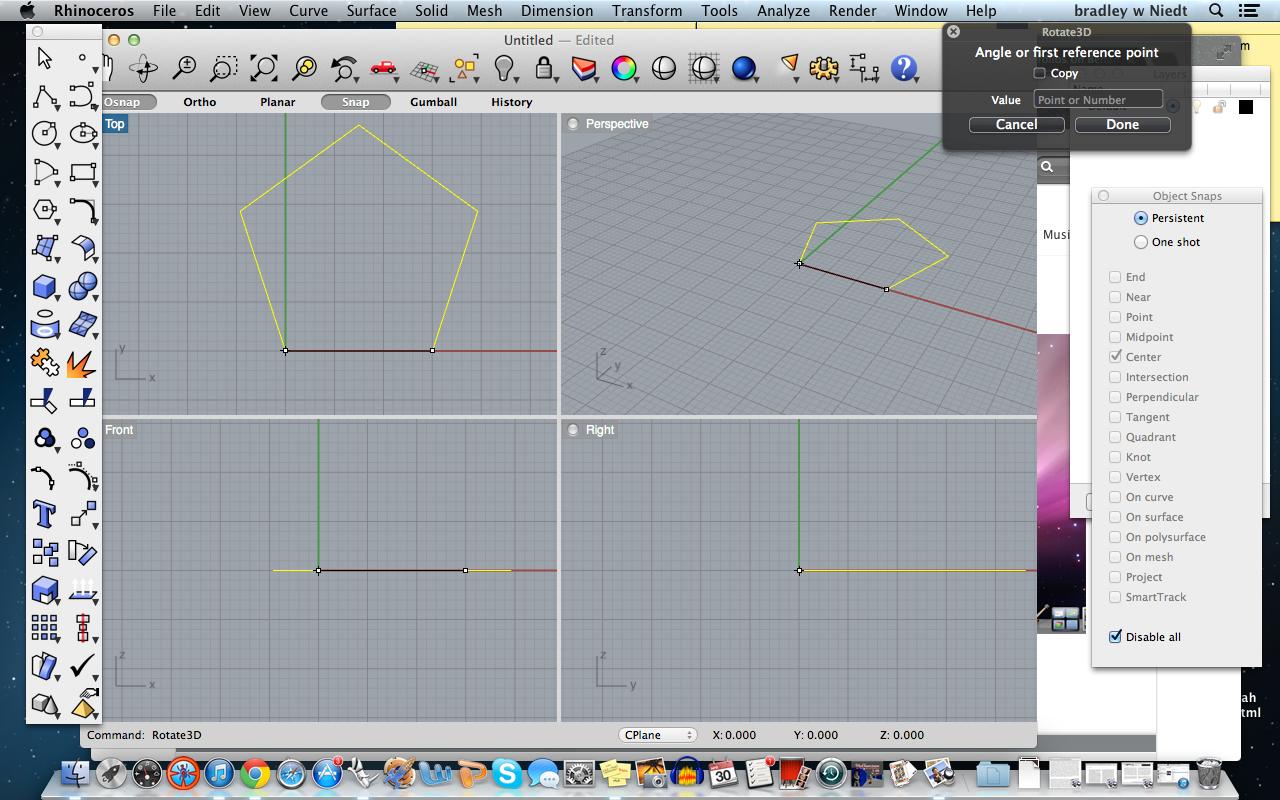Toggle the SmartTrack checkbox
The width and height of the screenshot is (1280, 800).
(x=1115, y=597)
